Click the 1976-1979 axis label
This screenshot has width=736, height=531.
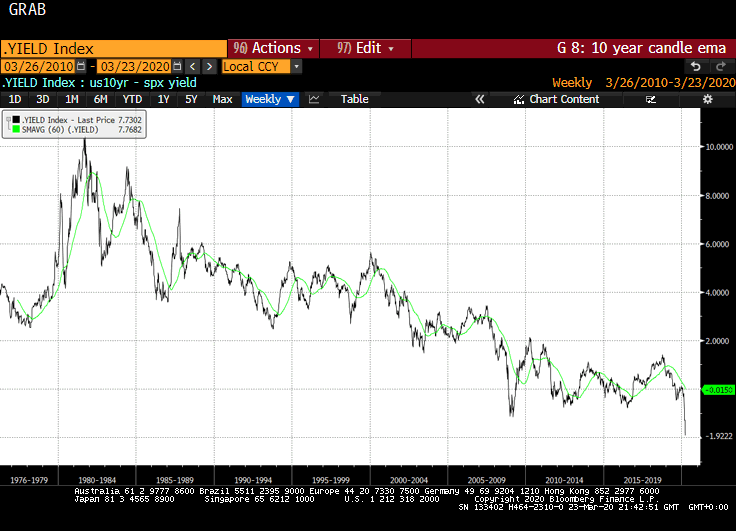coord(29,480)
